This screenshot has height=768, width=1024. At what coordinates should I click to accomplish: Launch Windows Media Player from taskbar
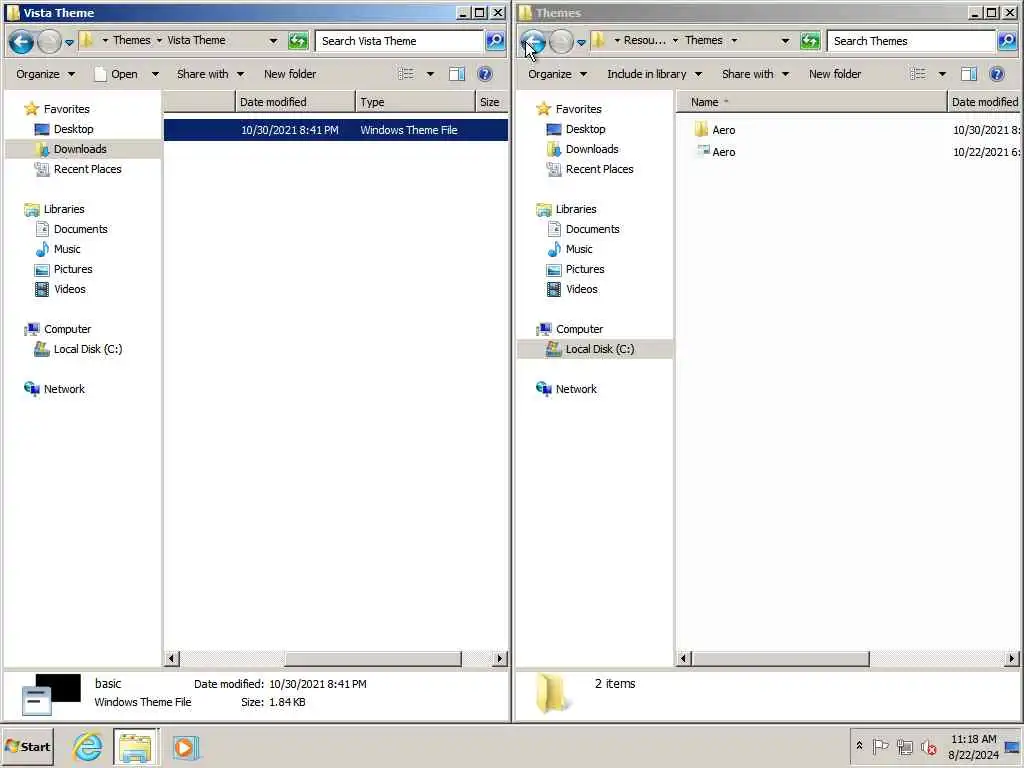click(x=185, y=747)
